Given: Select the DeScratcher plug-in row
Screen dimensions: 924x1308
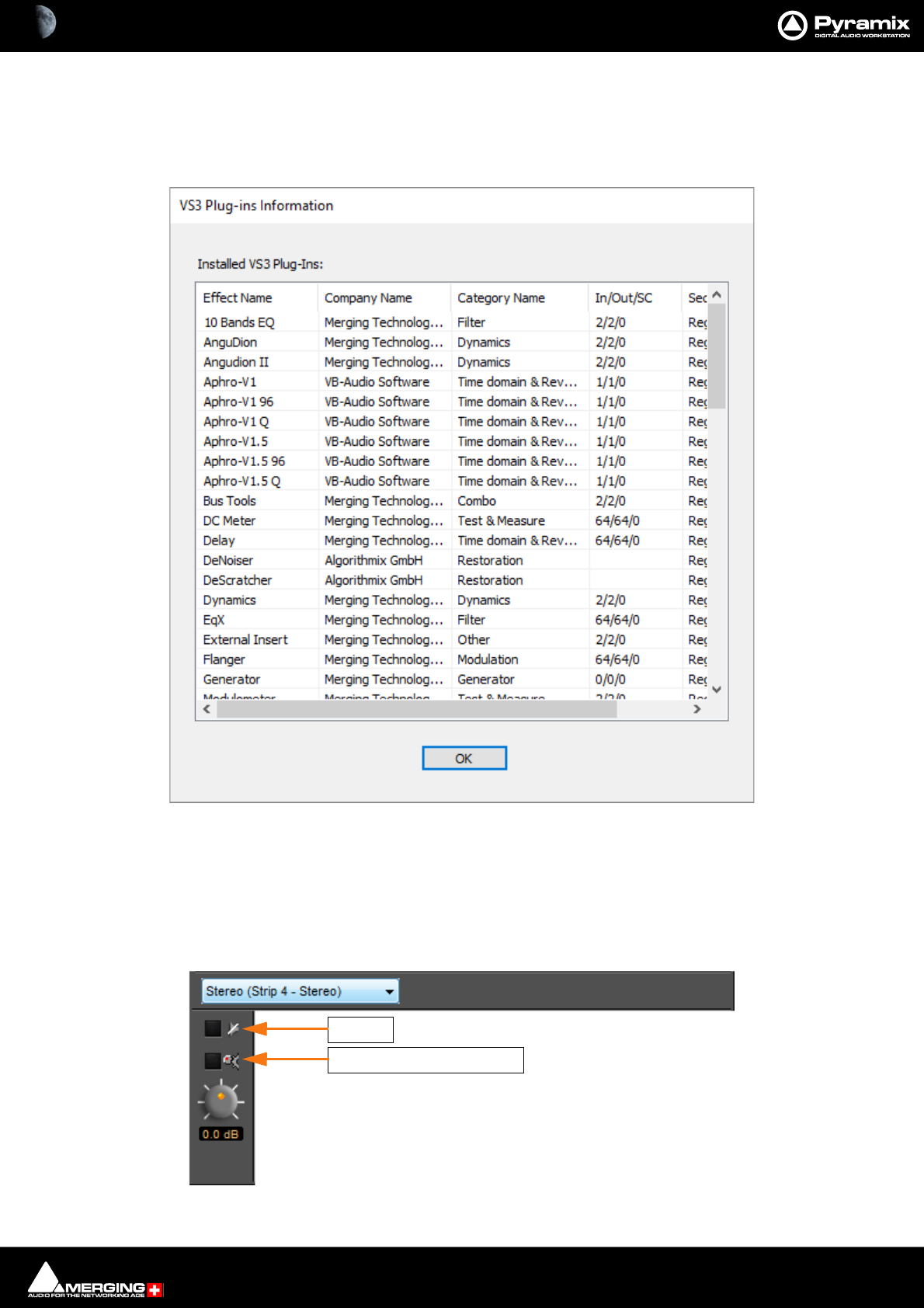Looking at the screenshot, I should 452,580.
